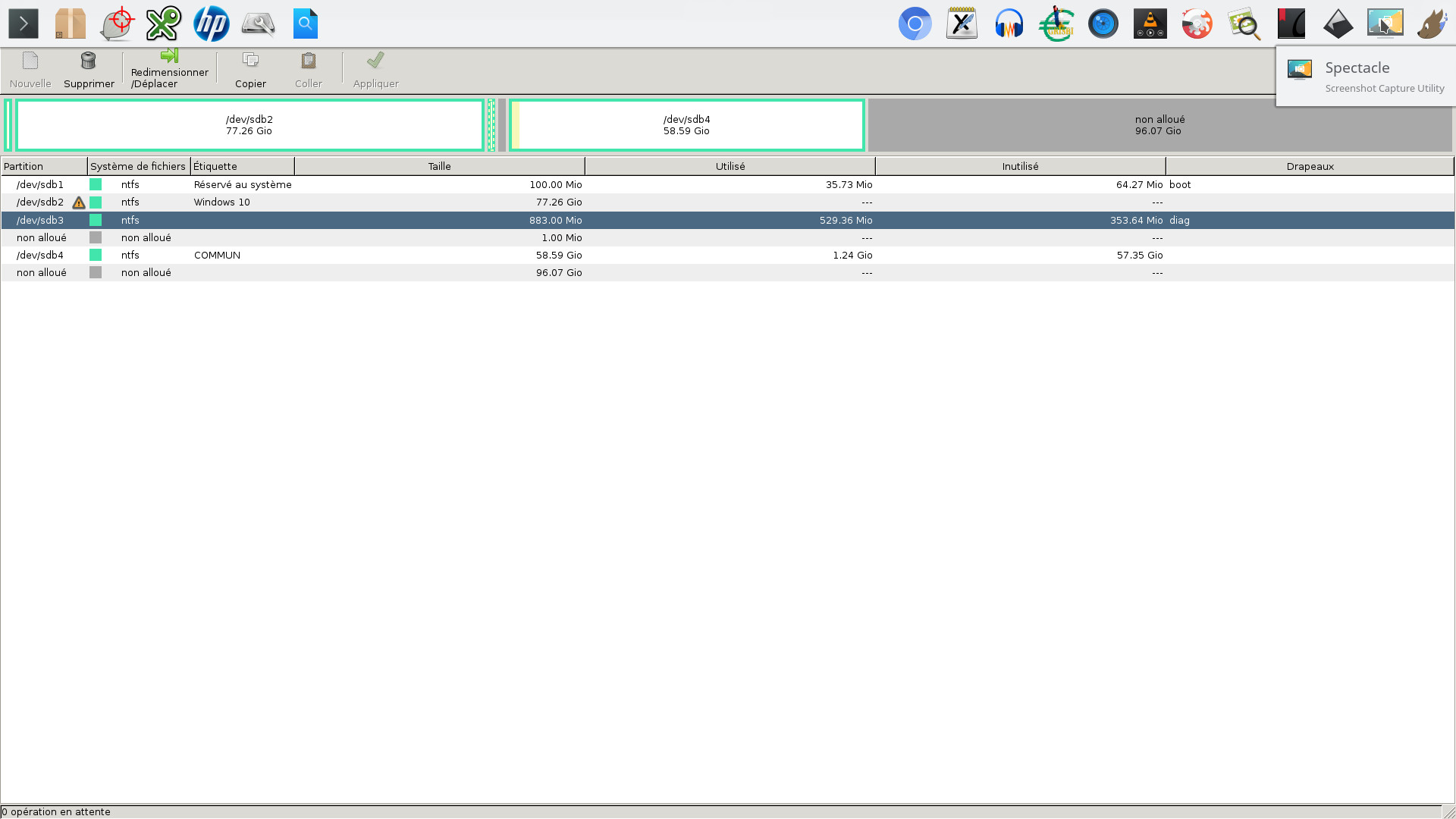
Task: Create a new partition with Nouvelle
Action: click(30, 69)
